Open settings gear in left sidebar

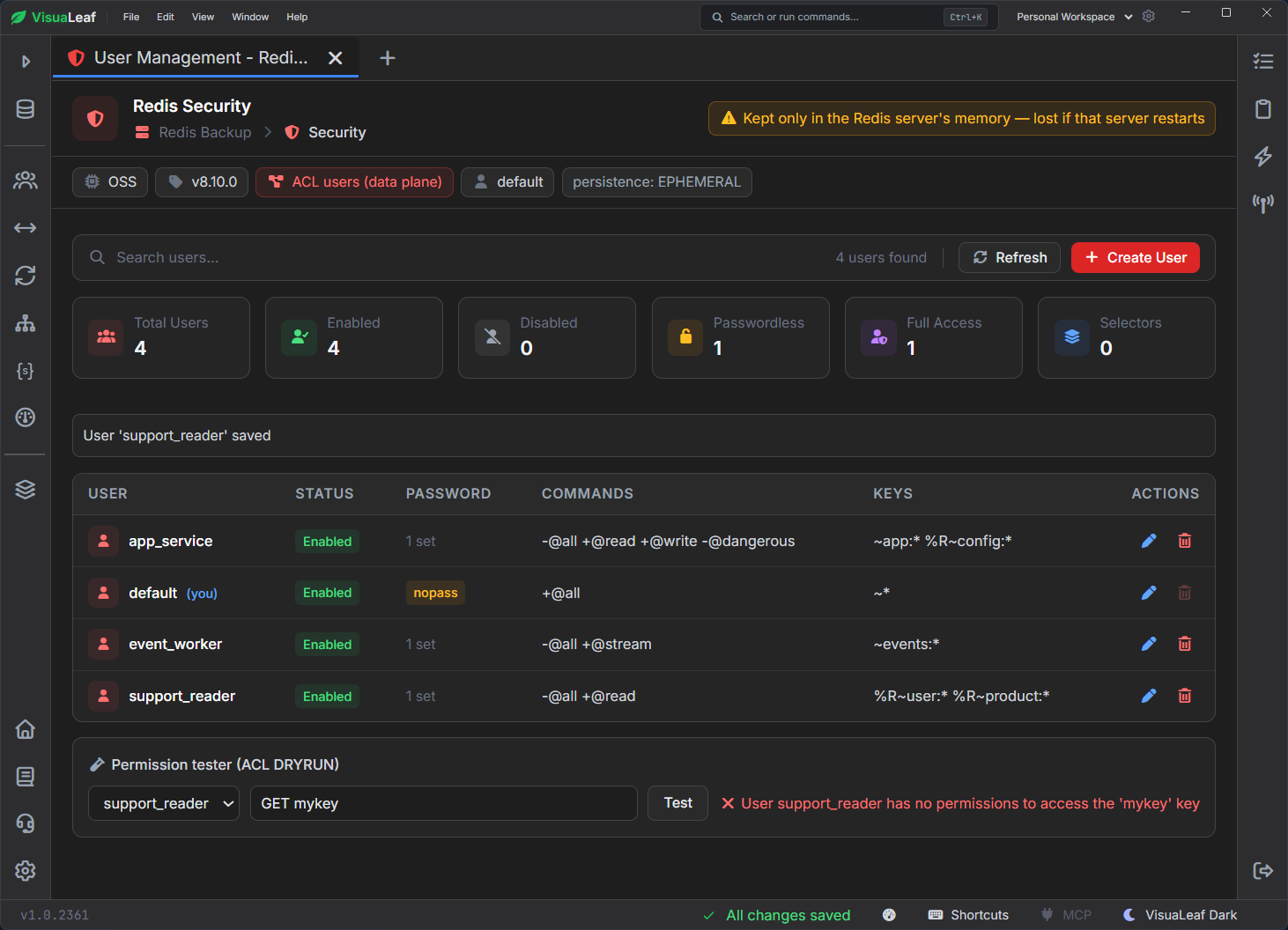click(26, 870)
